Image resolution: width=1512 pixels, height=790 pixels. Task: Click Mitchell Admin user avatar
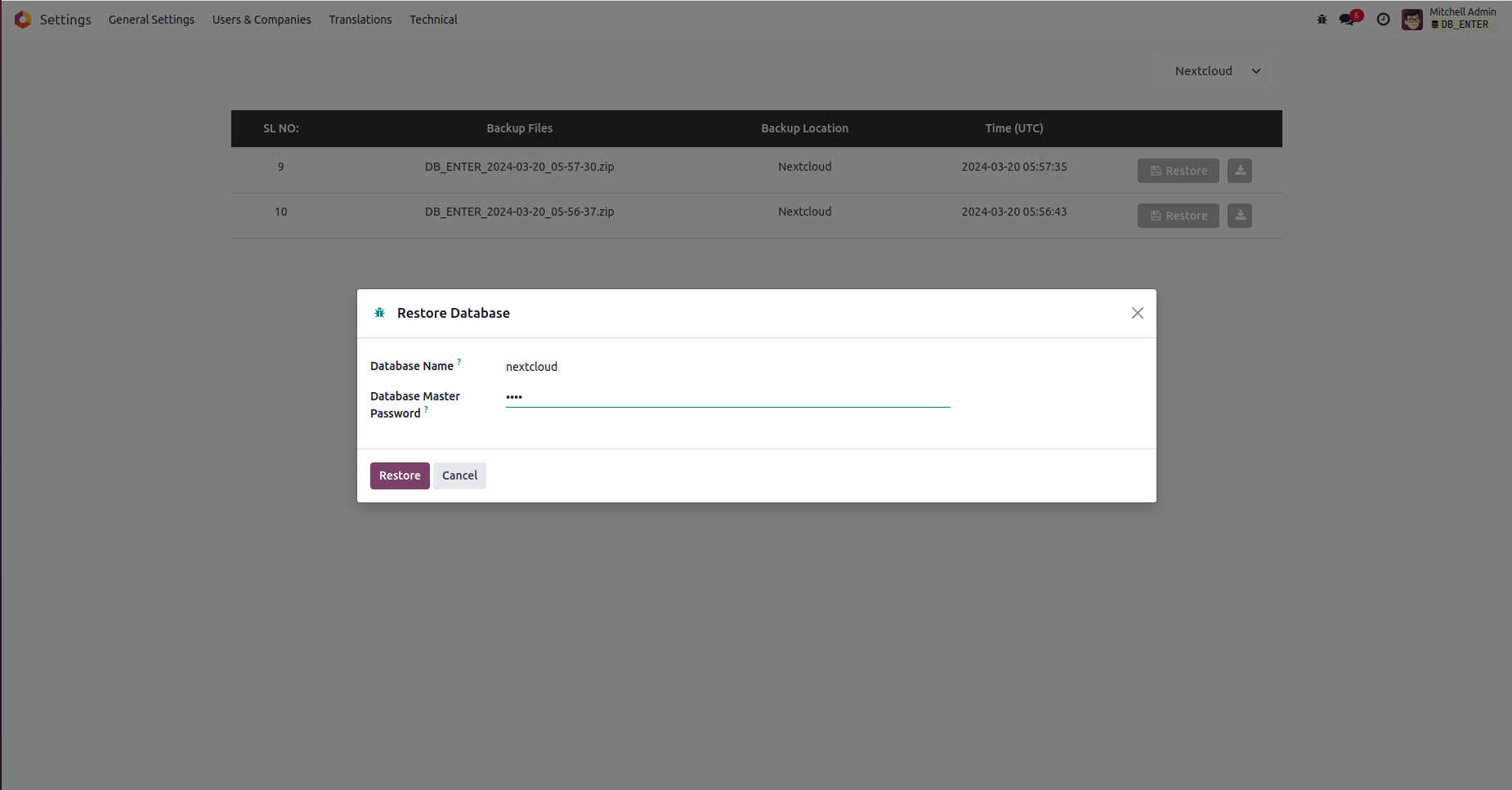[x=1411, y=20]
